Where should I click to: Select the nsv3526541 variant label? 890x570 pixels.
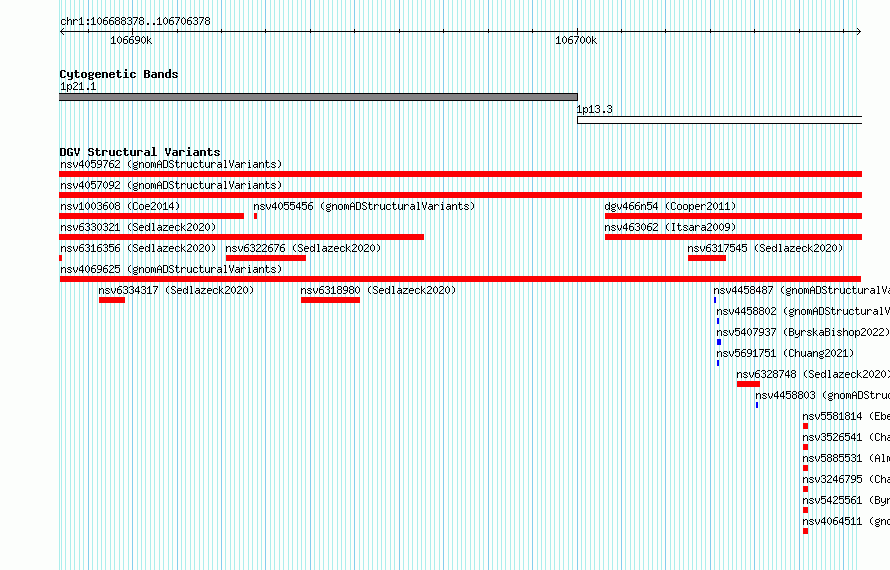click(x=846, y=437)
